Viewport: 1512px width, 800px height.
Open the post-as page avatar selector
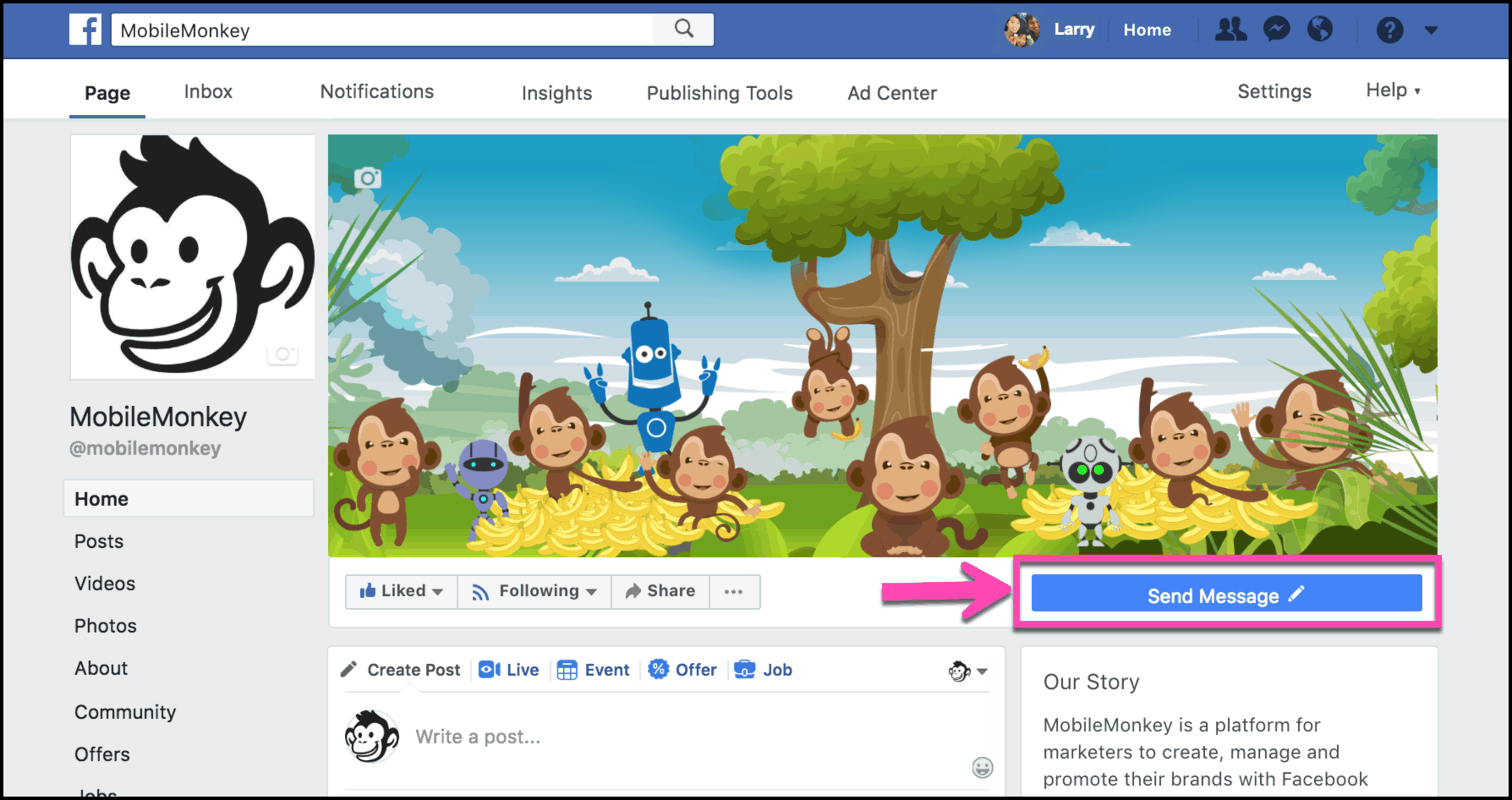(968, 671)
